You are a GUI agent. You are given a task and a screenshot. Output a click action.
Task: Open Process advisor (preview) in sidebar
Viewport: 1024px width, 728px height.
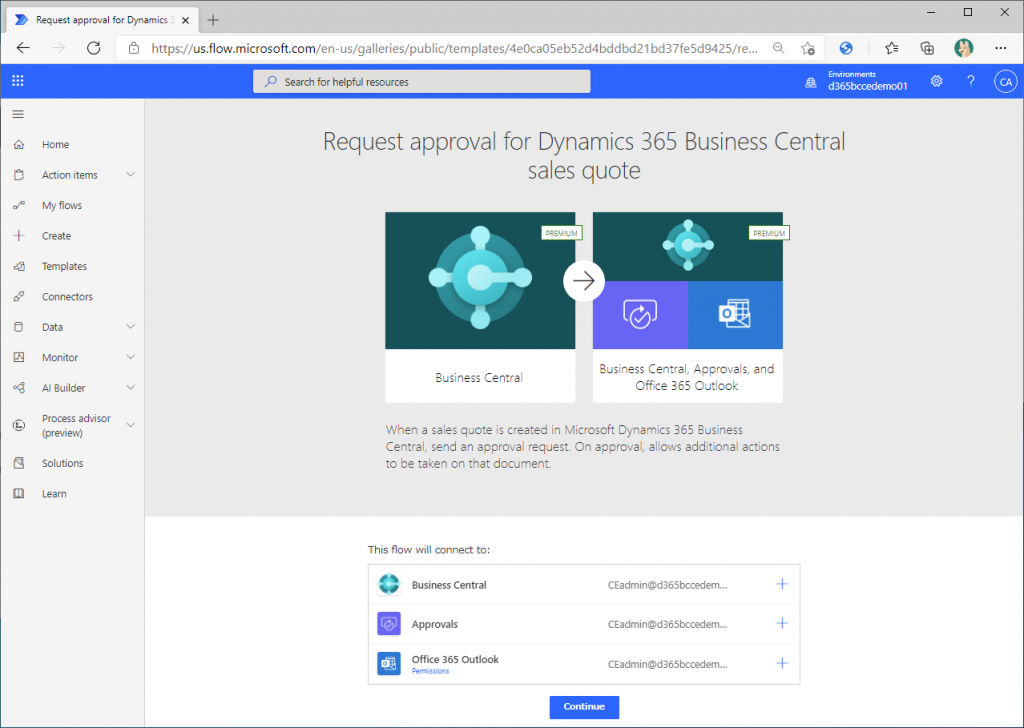76,426
